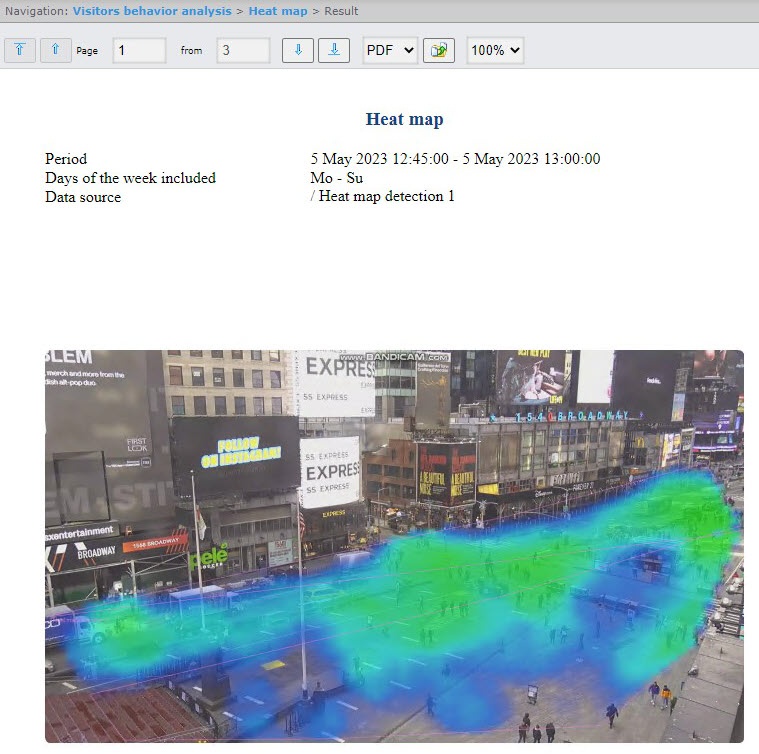Open Heat map breadcrumb link
759x754 pixels.
(278, 11)
